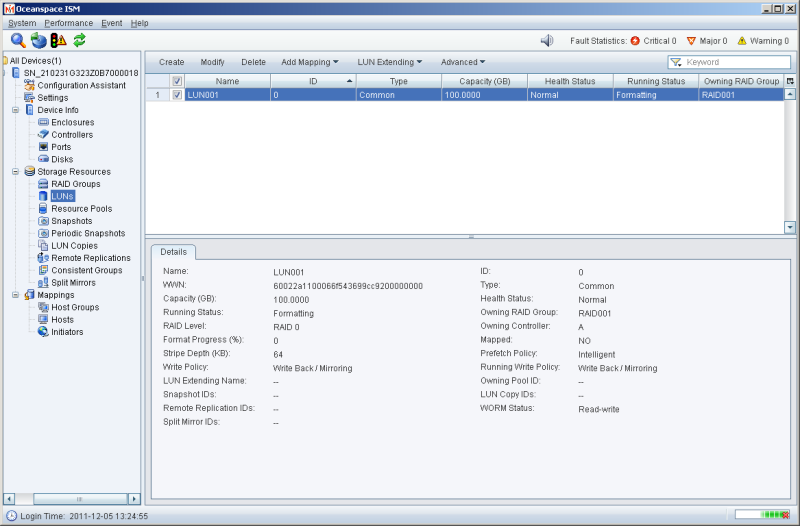Select the LUNs tree item
Viewport: 800px width, 526px height.
click(63, 196)
